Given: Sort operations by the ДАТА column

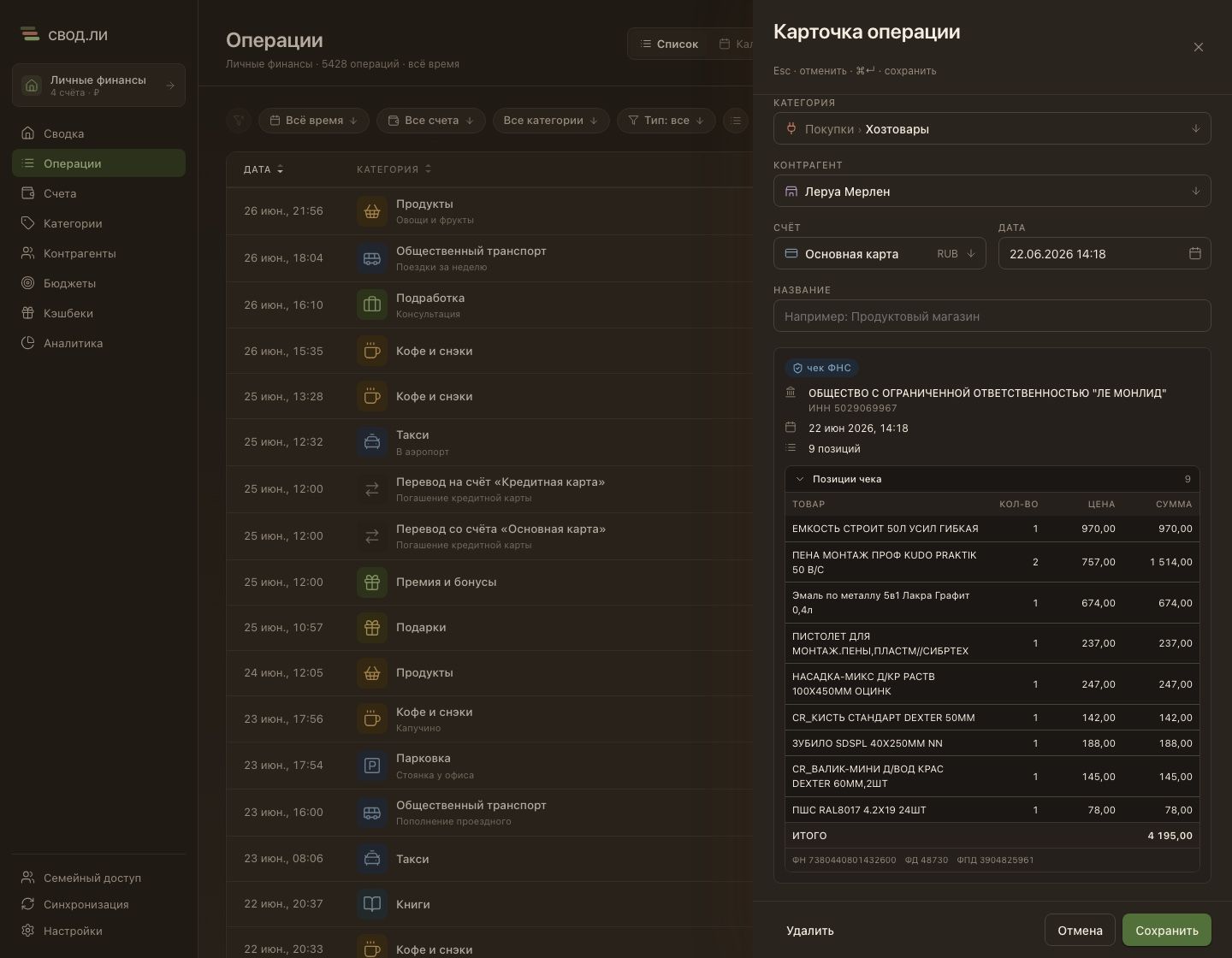Looking at the screenshot, I should [264, 169].
